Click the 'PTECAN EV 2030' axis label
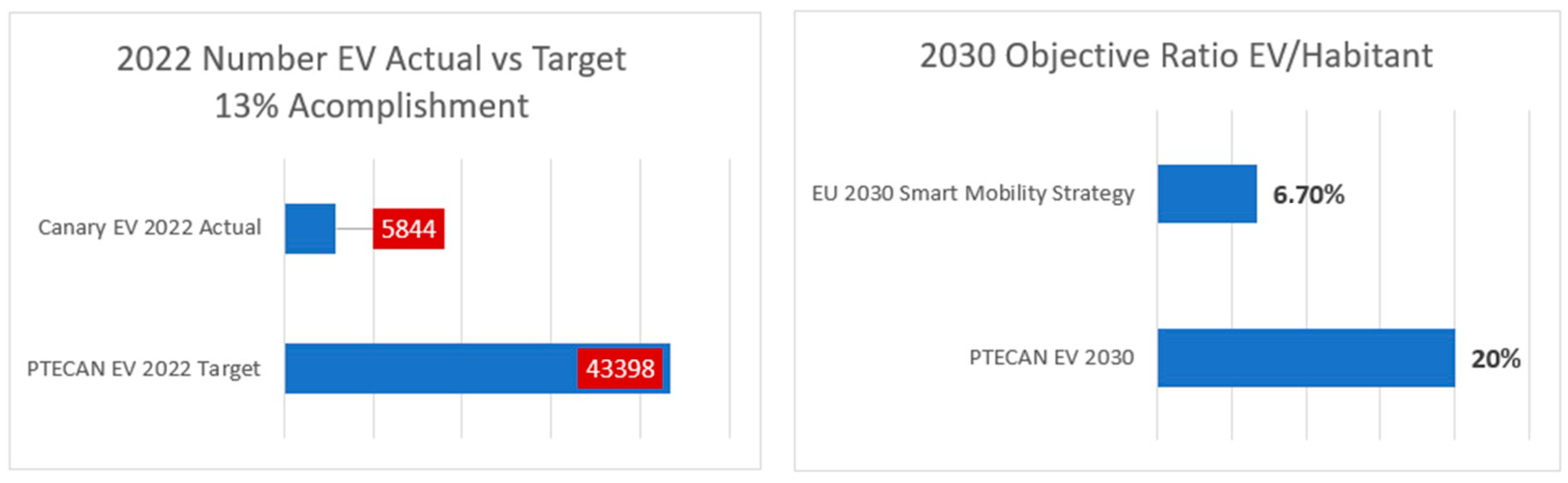Viewport: 1568px width, 483px height. pyautogui.click(x=1051, y=358)
